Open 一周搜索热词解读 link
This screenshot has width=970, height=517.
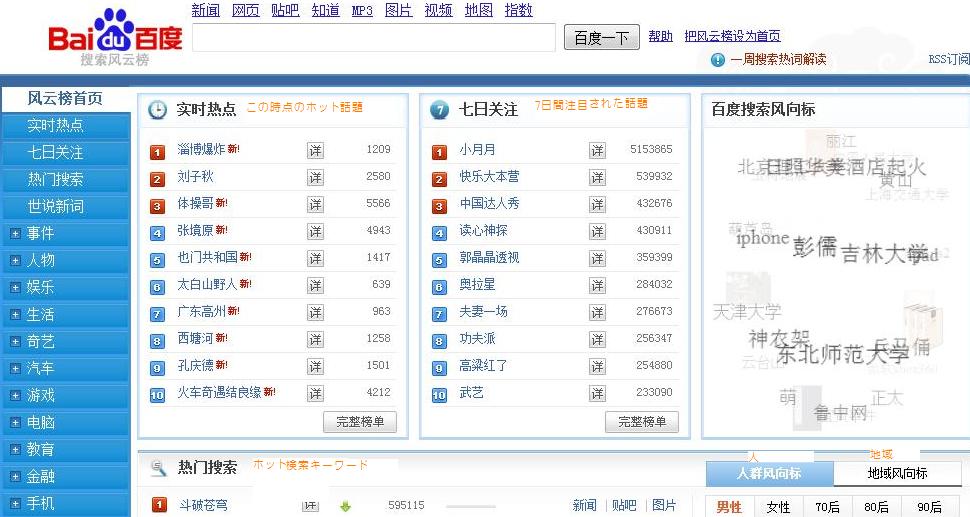click(778, 60)
